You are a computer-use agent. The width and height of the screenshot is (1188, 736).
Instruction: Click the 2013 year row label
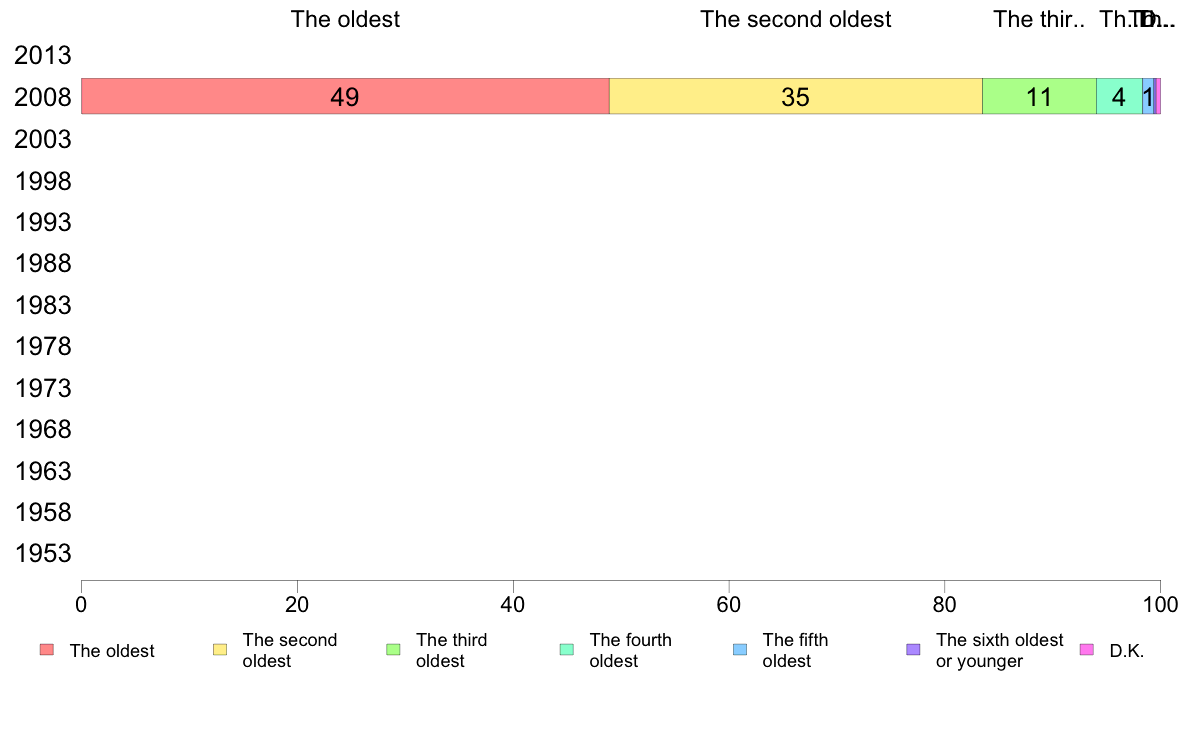point(43,55)
